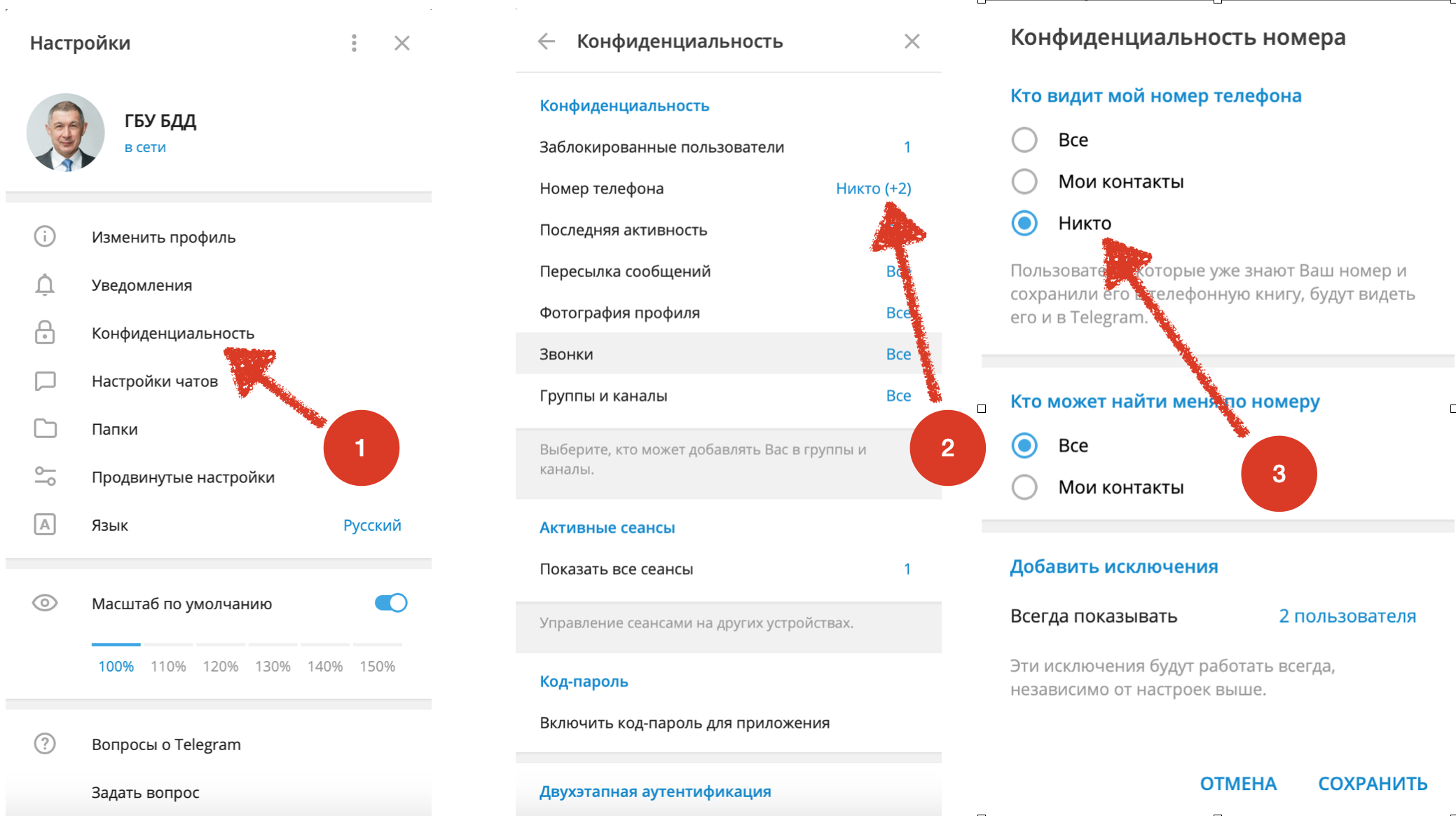Select Никто radio button for phone visibility
This screenshot has width=1456, height=816.
[1025, 223]
